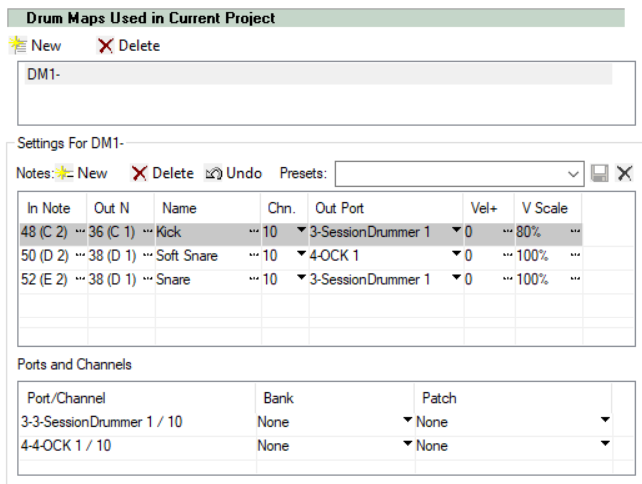The height and width of the screenshot is (484, 642).
Task: Delete the selected drum map DM1-
Action: pos(129,45)
